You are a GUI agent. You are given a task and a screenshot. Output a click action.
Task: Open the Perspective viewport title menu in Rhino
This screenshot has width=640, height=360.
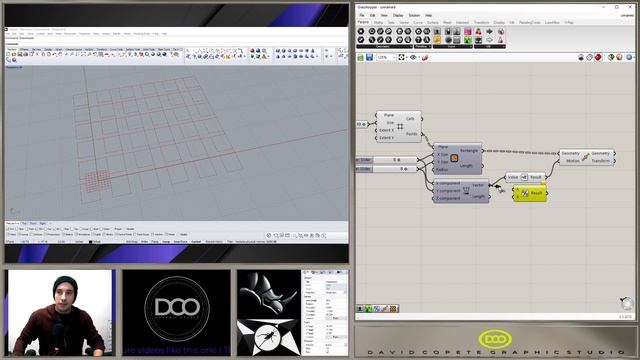pos(13,67)
